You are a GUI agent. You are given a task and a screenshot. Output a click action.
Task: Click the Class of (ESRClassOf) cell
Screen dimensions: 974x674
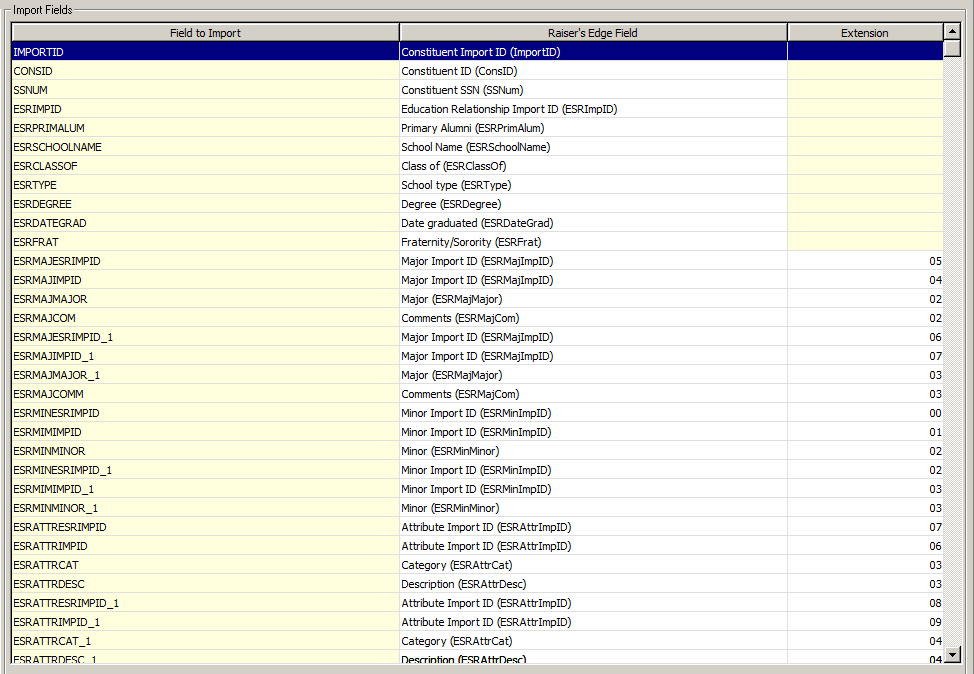coord(593,166)
